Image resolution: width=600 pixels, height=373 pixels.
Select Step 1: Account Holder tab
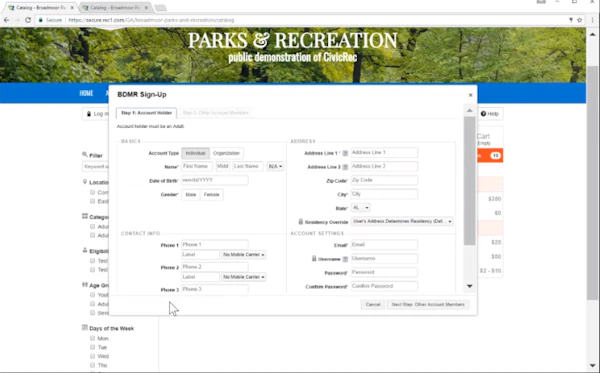pos(146,113)
